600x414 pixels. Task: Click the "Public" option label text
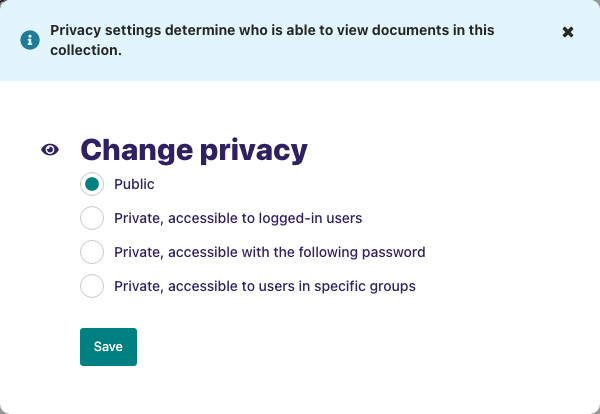click(x=134, y=184)
